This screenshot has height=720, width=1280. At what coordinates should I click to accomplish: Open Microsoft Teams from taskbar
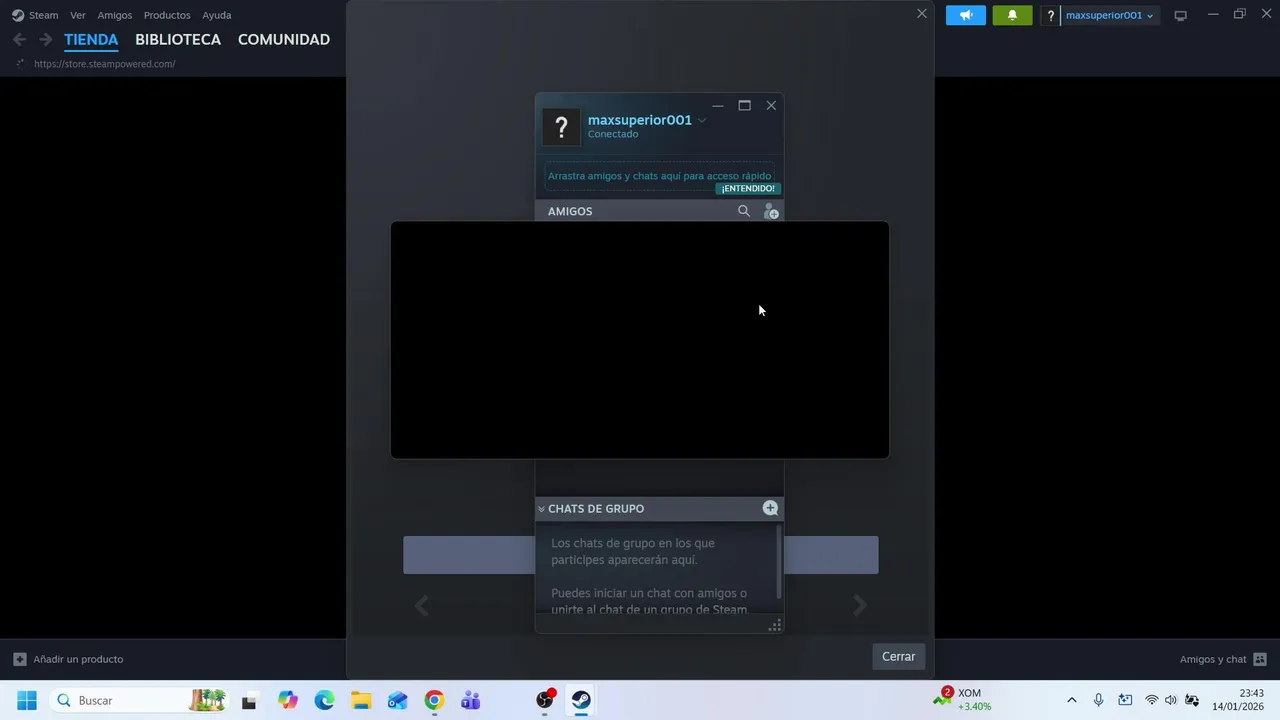pyautogui.click(x=470, y=700)
